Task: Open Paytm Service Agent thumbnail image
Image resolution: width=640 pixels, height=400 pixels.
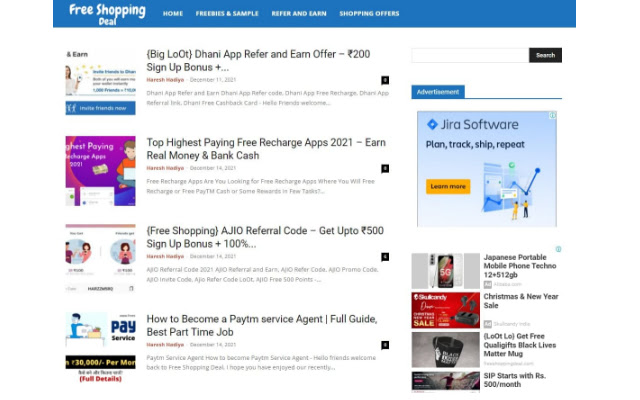Action: click(x=100, y=347)
